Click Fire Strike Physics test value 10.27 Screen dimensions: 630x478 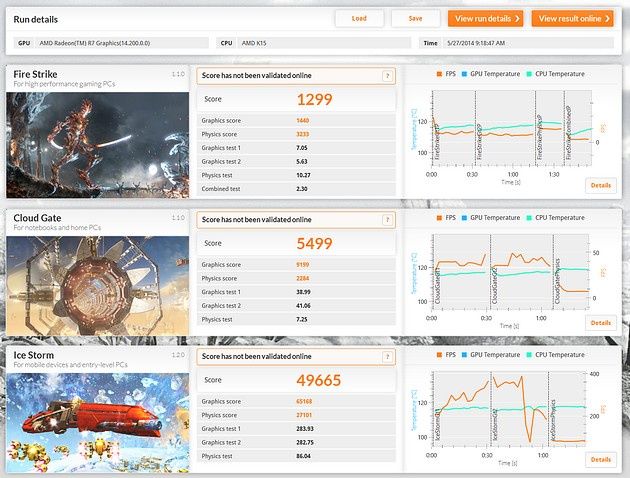click(303, 175)
